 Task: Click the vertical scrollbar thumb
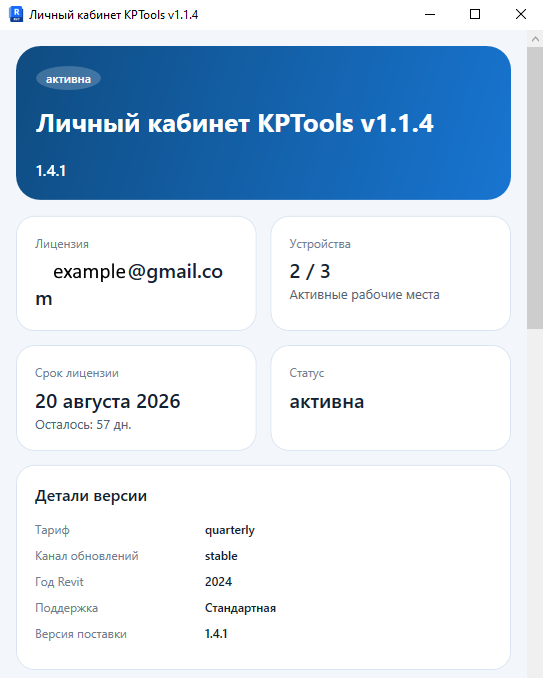pyautogui.click(x=535, y=188)
